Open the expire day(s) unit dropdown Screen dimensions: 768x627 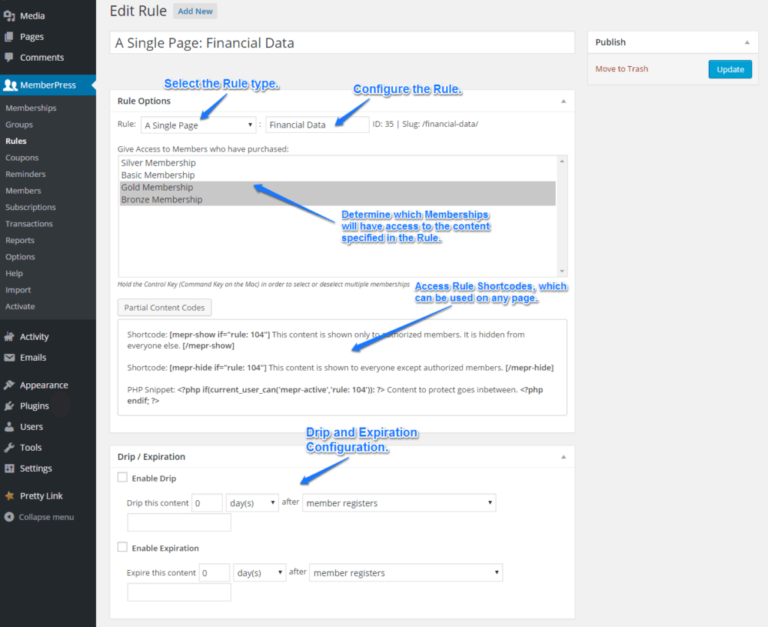(x=259, y=573)
